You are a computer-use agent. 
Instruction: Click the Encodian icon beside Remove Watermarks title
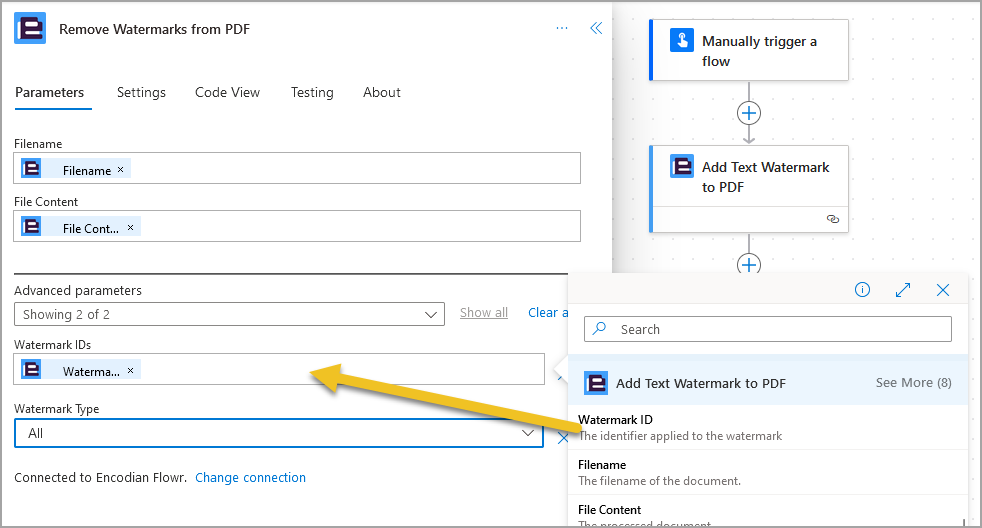click(x=30, y=29)
